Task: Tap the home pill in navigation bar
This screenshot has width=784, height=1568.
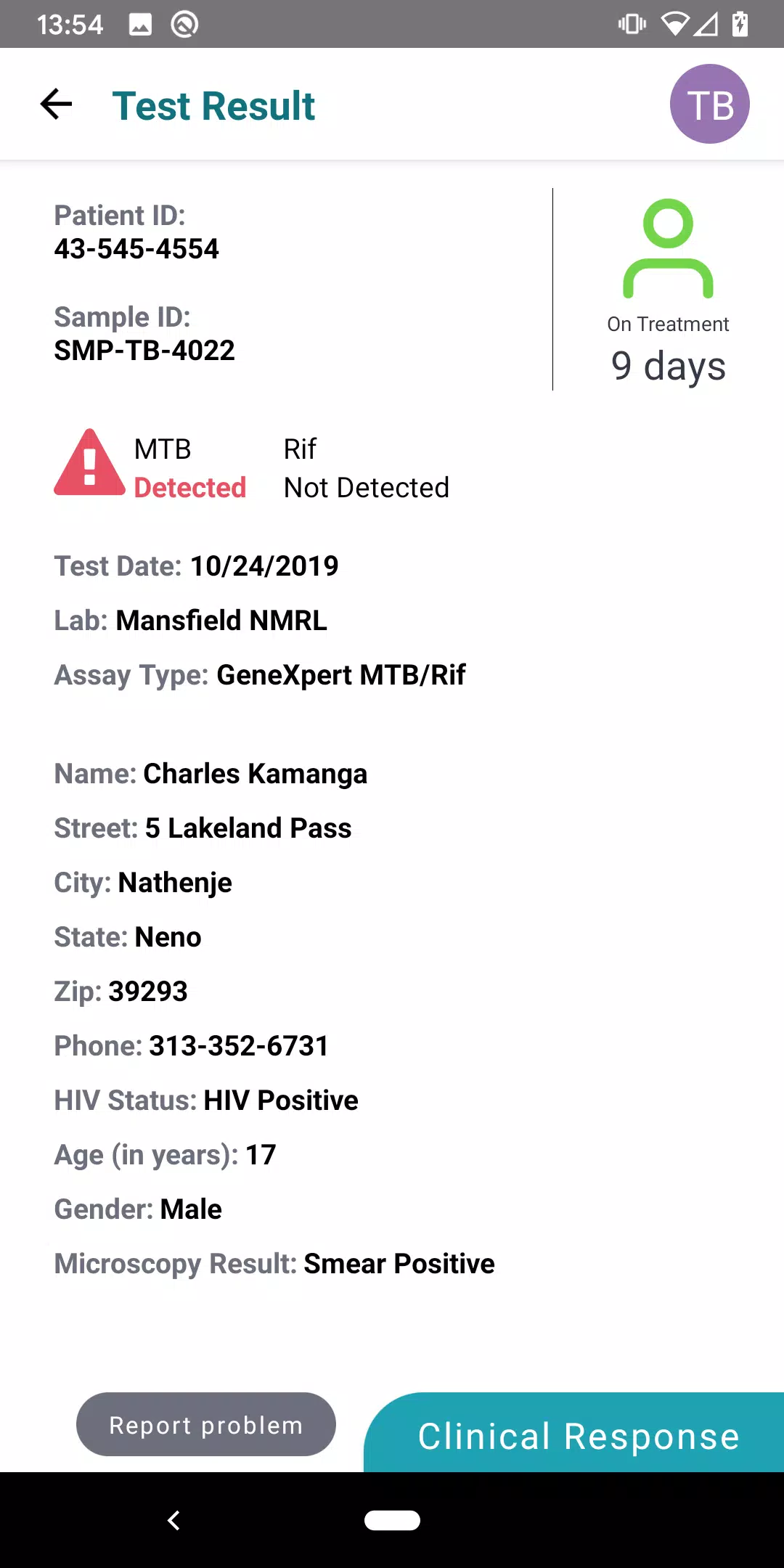Action: [392, 1520]
